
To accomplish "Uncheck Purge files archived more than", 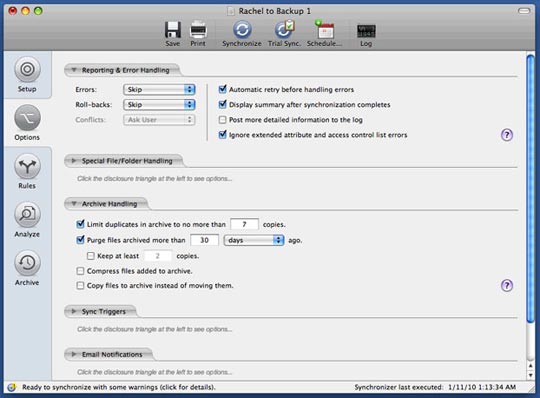I will pos(80,240).
